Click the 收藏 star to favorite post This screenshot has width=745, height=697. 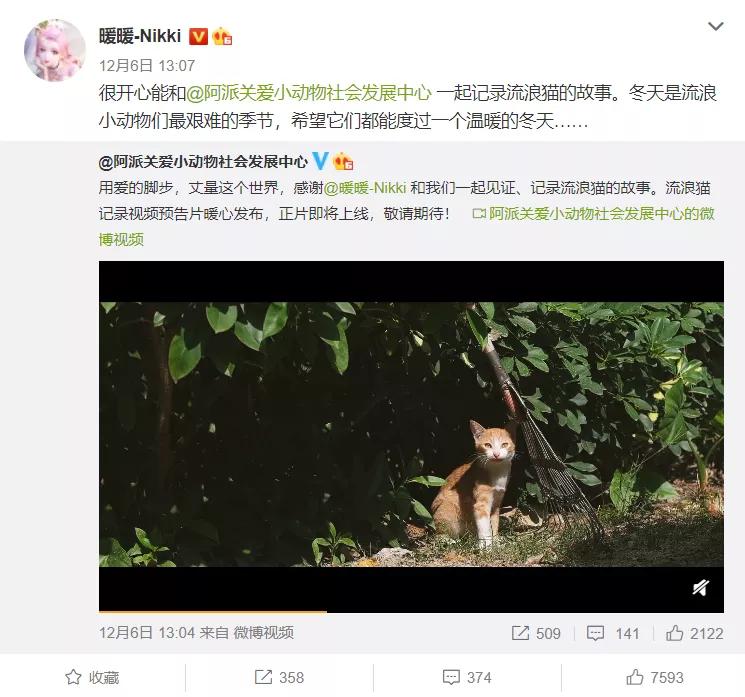click(x=92, y=677)
